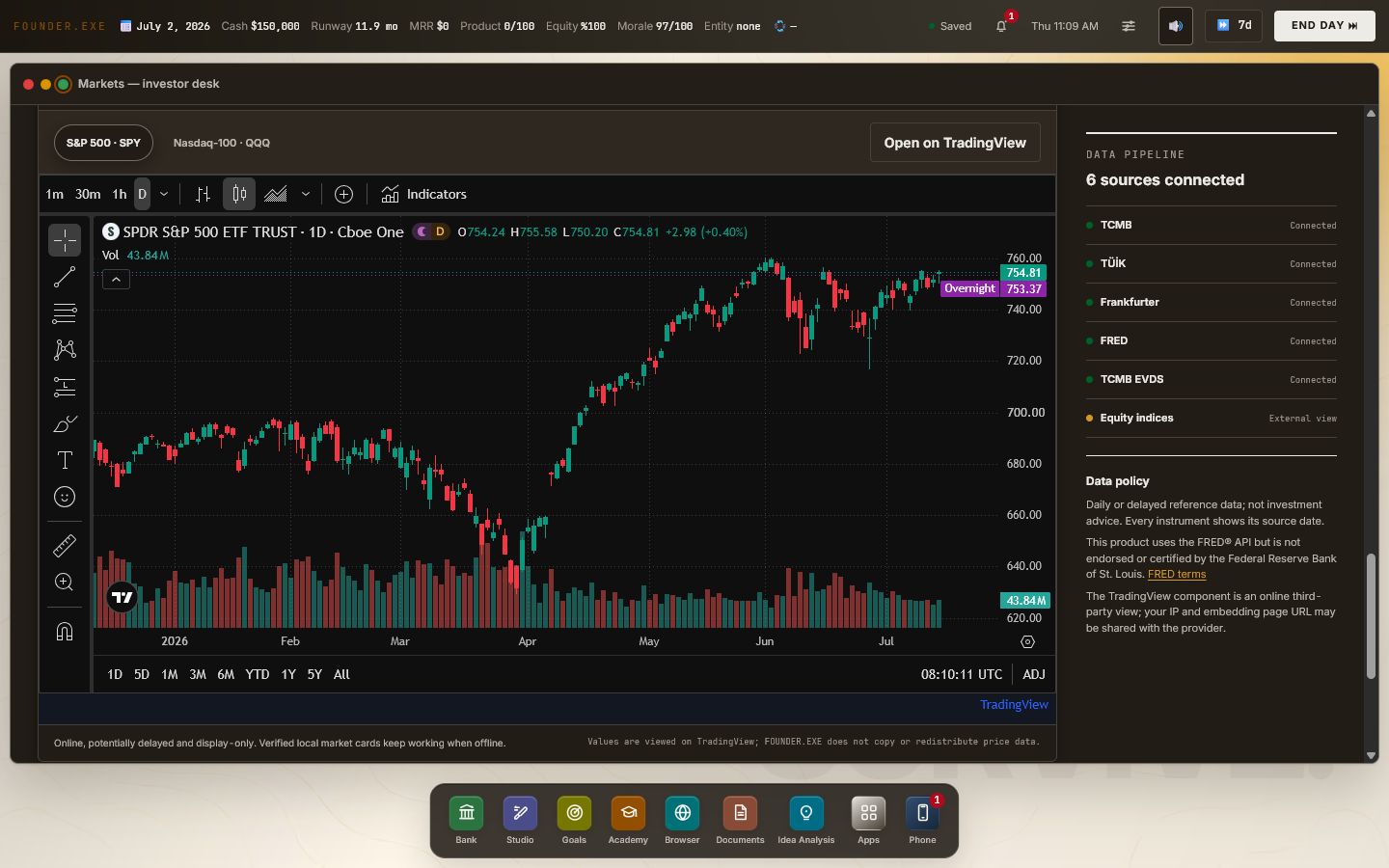Screen dimensions: 1389x868
Task: Select the chart patterns tool
Action: [65, 350]
